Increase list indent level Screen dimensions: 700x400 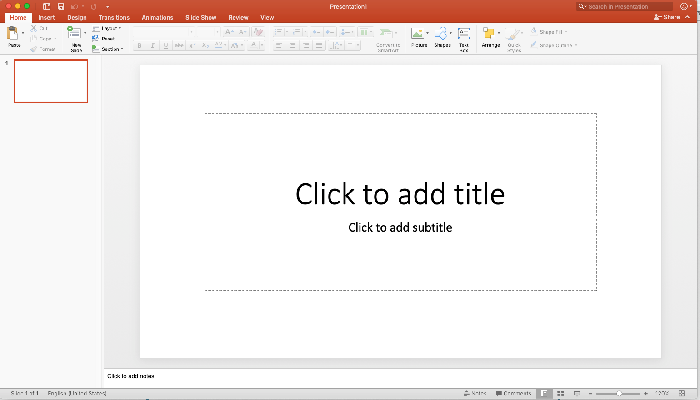[329, 32]
